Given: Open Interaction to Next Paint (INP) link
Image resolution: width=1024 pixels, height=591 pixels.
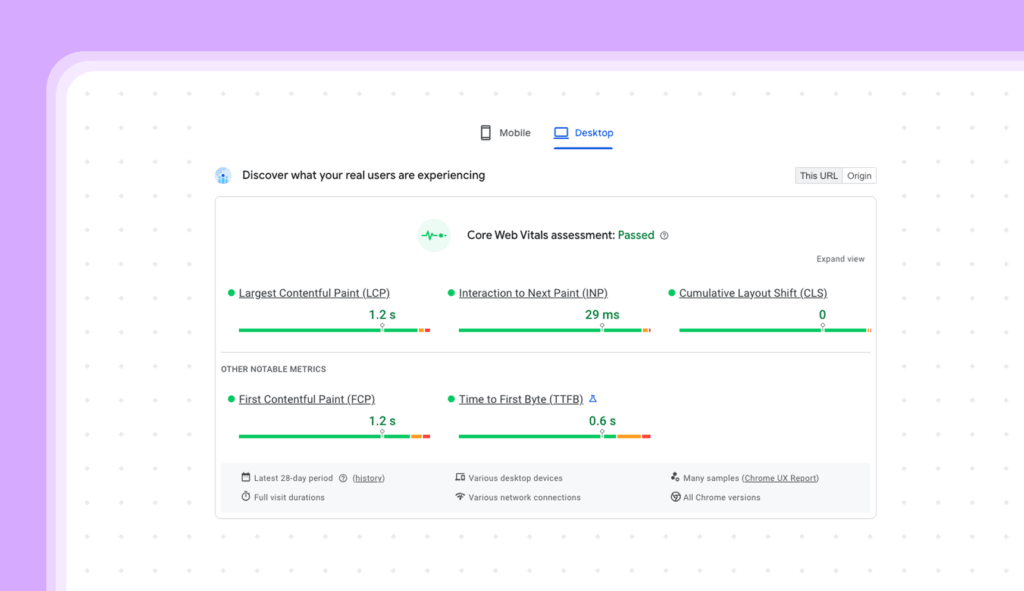Looking at the screenshot, I should (533, 293).
